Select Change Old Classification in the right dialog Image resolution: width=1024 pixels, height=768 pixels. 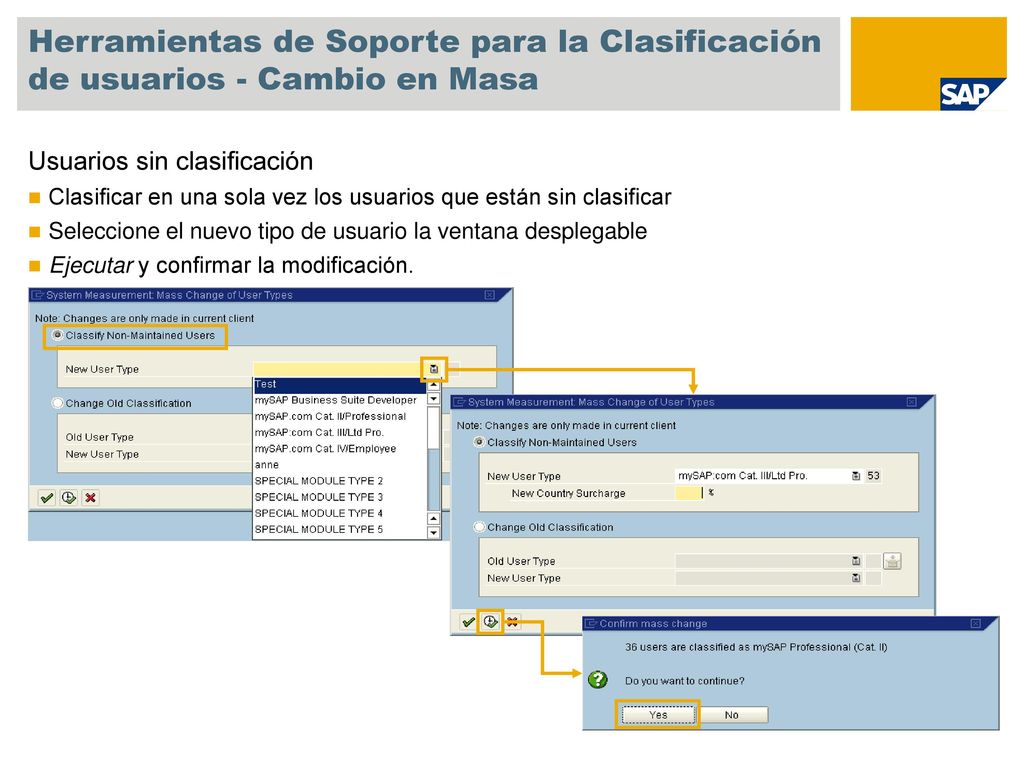tap(479, 527)
